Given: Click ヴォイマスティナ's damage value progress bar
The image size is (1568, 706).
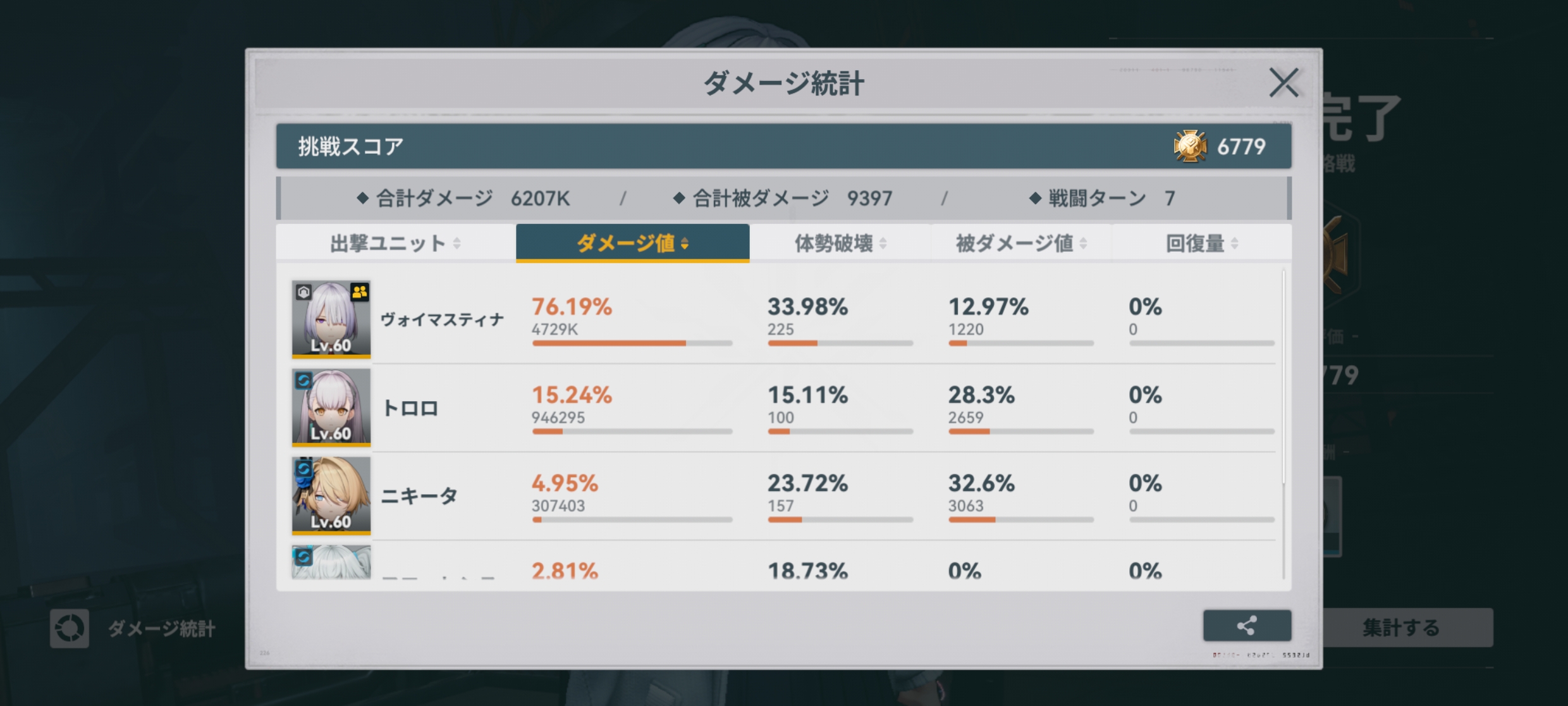Looking at the screenshot, I should tap(632, 343).
